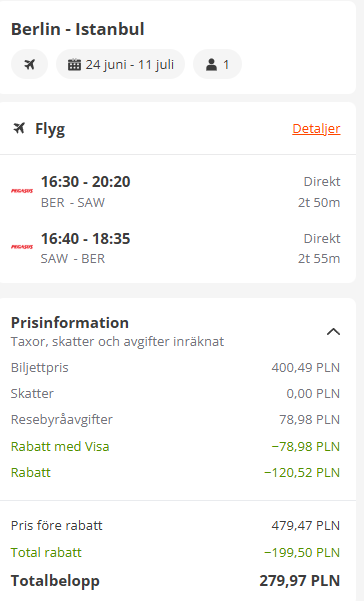Image resolution: width=364 pixels, height=601 pixels.
Task: Click the calendar icon beside 24 juni
Action: (74, 64)
